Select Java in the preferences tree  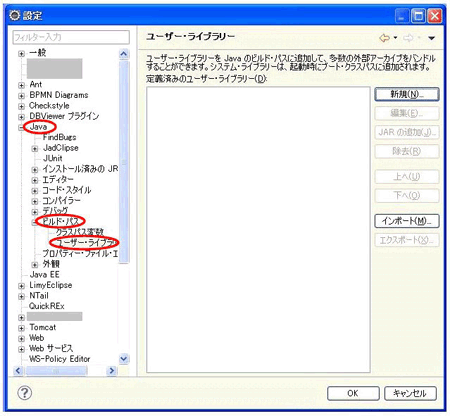(x=38, y=127)
